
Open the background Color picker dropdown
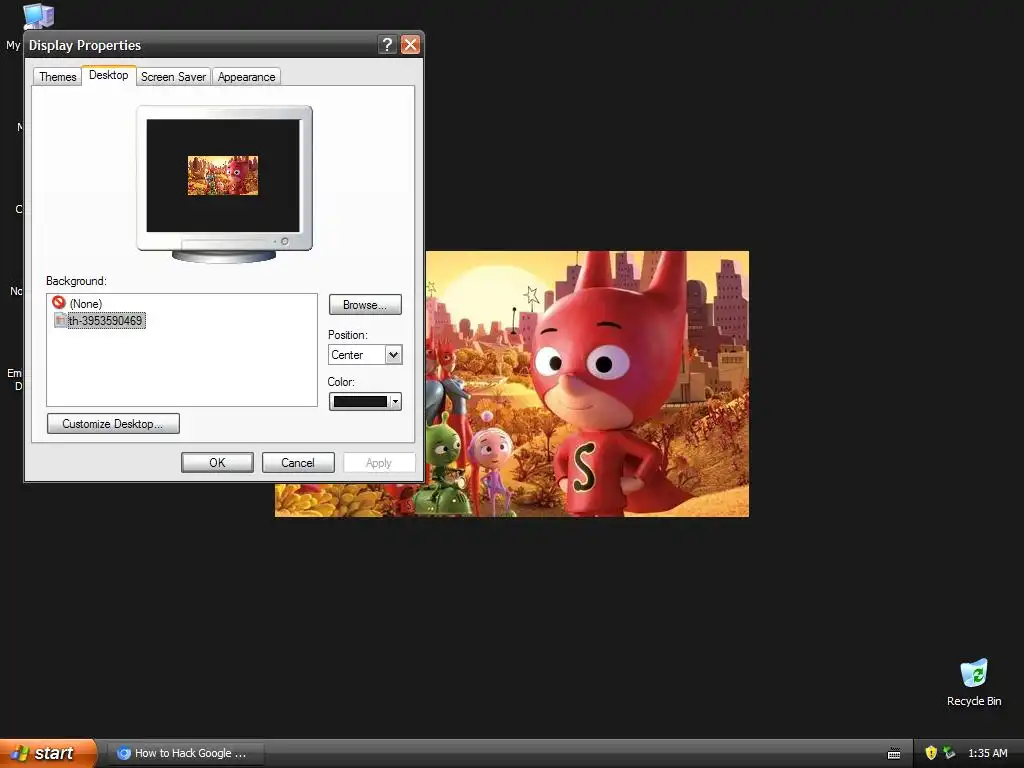pyautogui.click(x=365, y=402)
